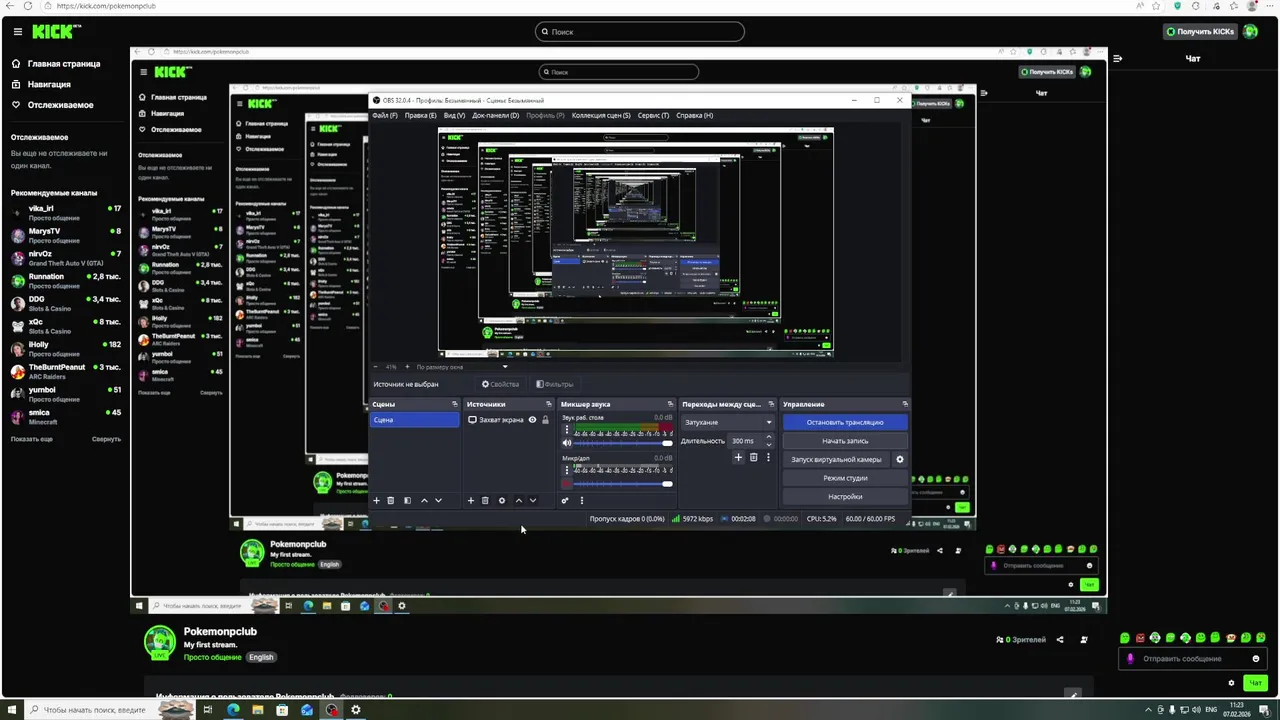Open virtual camera settings gear in main OBS
This screenshot has width=1280, height=720.
point(899,460)
